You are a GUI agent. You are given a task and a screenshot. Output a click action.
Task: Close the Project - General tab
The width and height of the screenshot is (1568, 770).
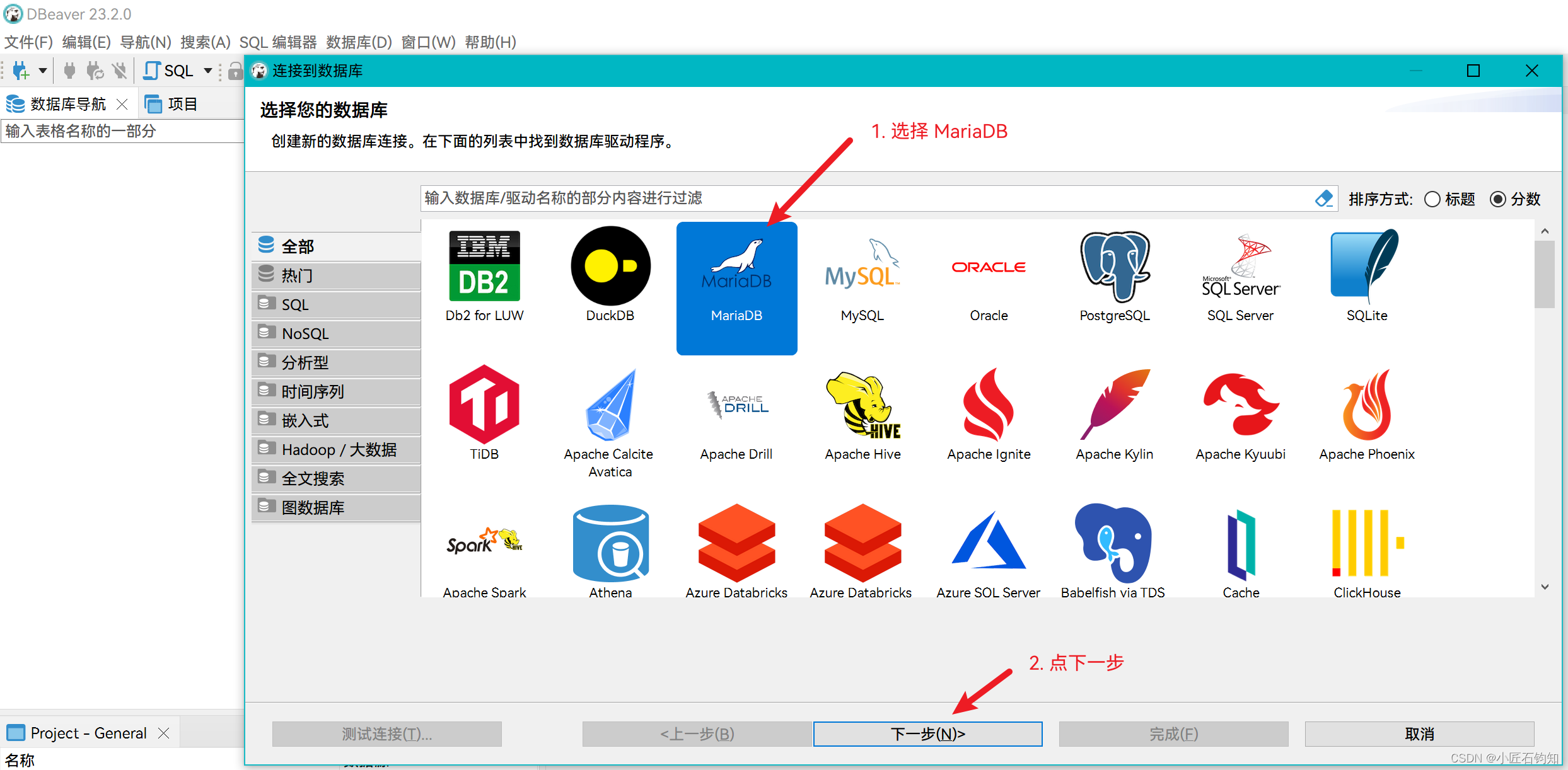tap(163, 733)
